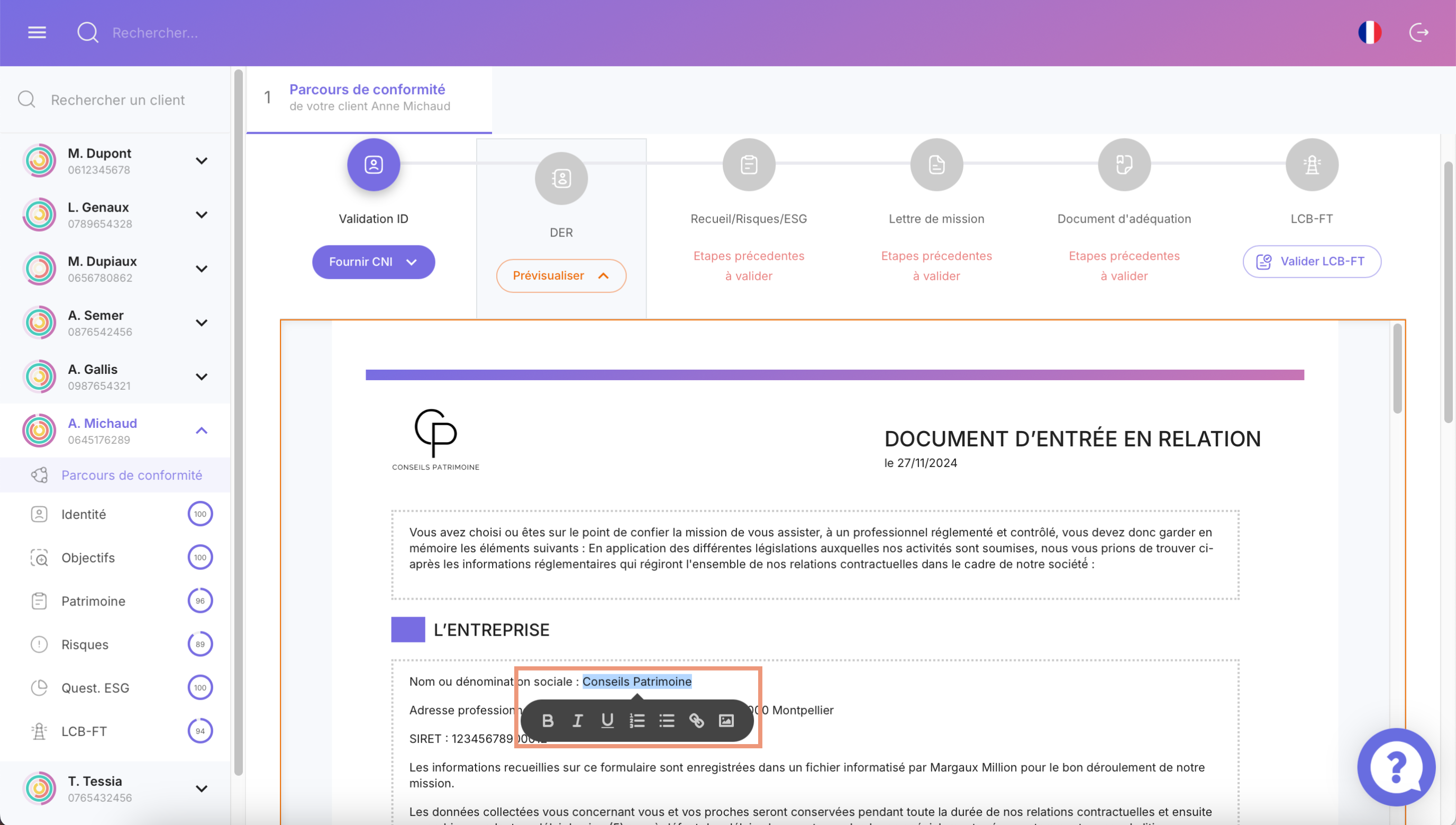Change language via the French flag

pos(1370,32)
